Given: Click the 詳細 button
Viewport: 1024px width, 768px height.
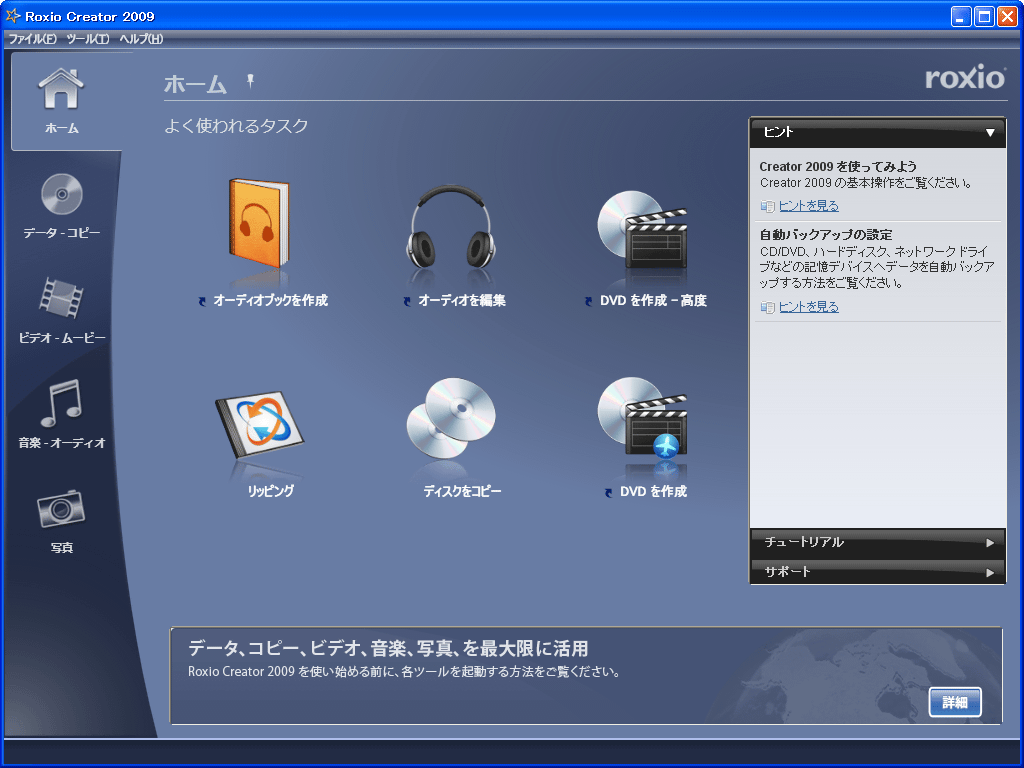Looking at the screenshot, I should 955,703.
